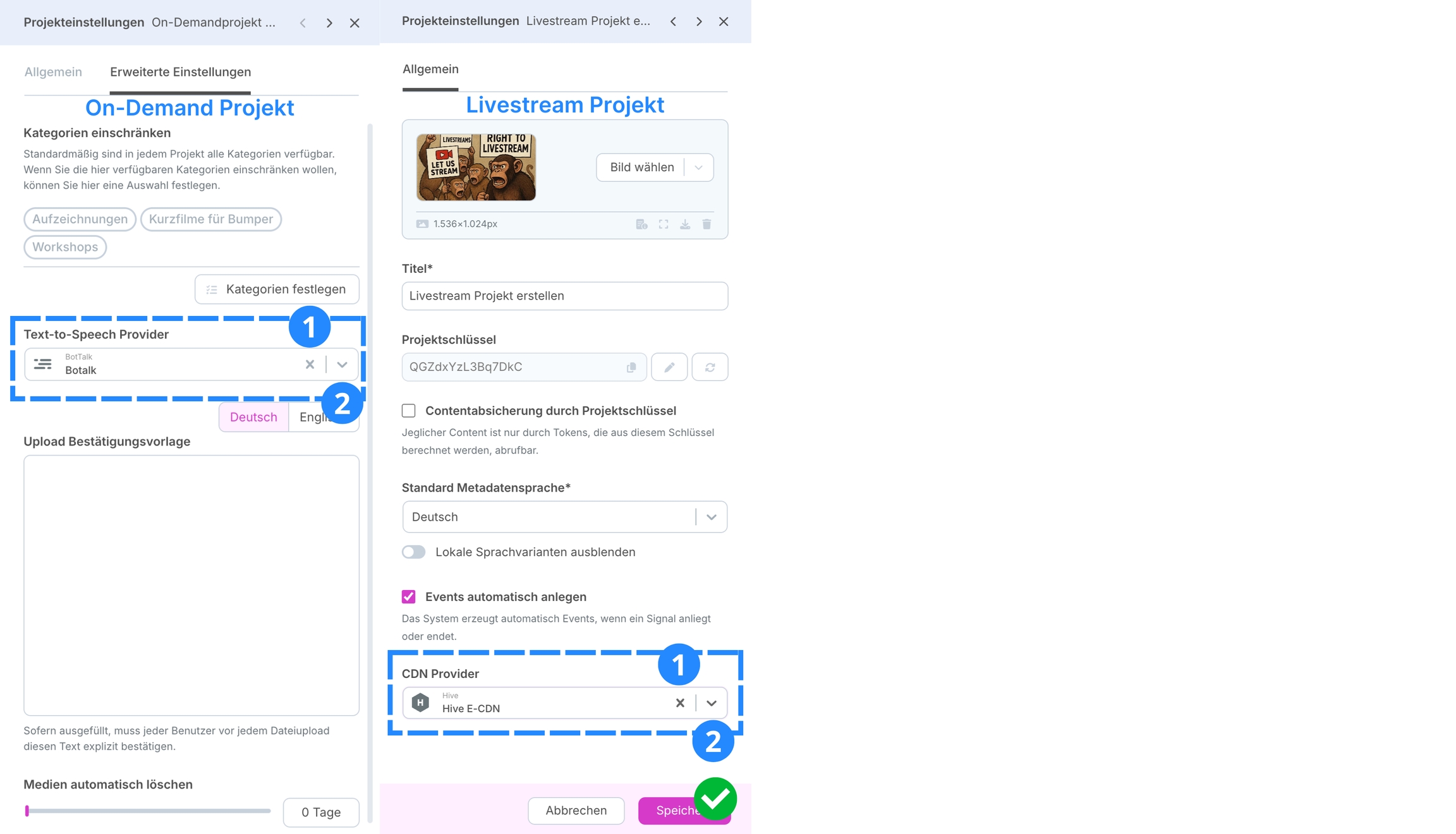Screen dimensions: 1456x834
Task: Open the CDN Provider dropdown arrow
Action: click(x=712, y=703)
